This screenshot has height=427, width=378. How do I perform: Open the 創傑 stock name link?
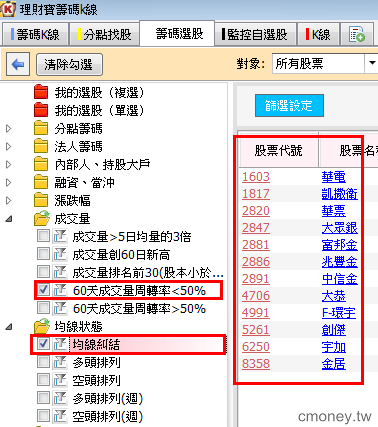pos(334,330)
